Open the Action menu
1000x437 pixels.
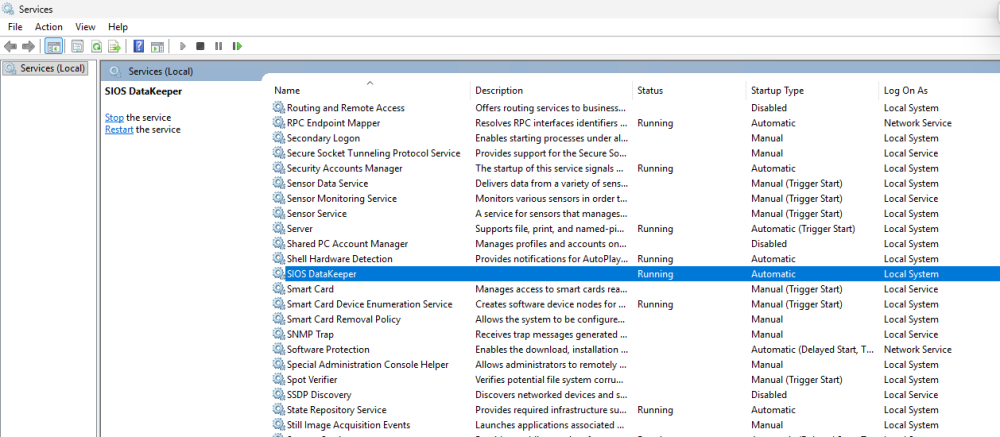point(48,27)
